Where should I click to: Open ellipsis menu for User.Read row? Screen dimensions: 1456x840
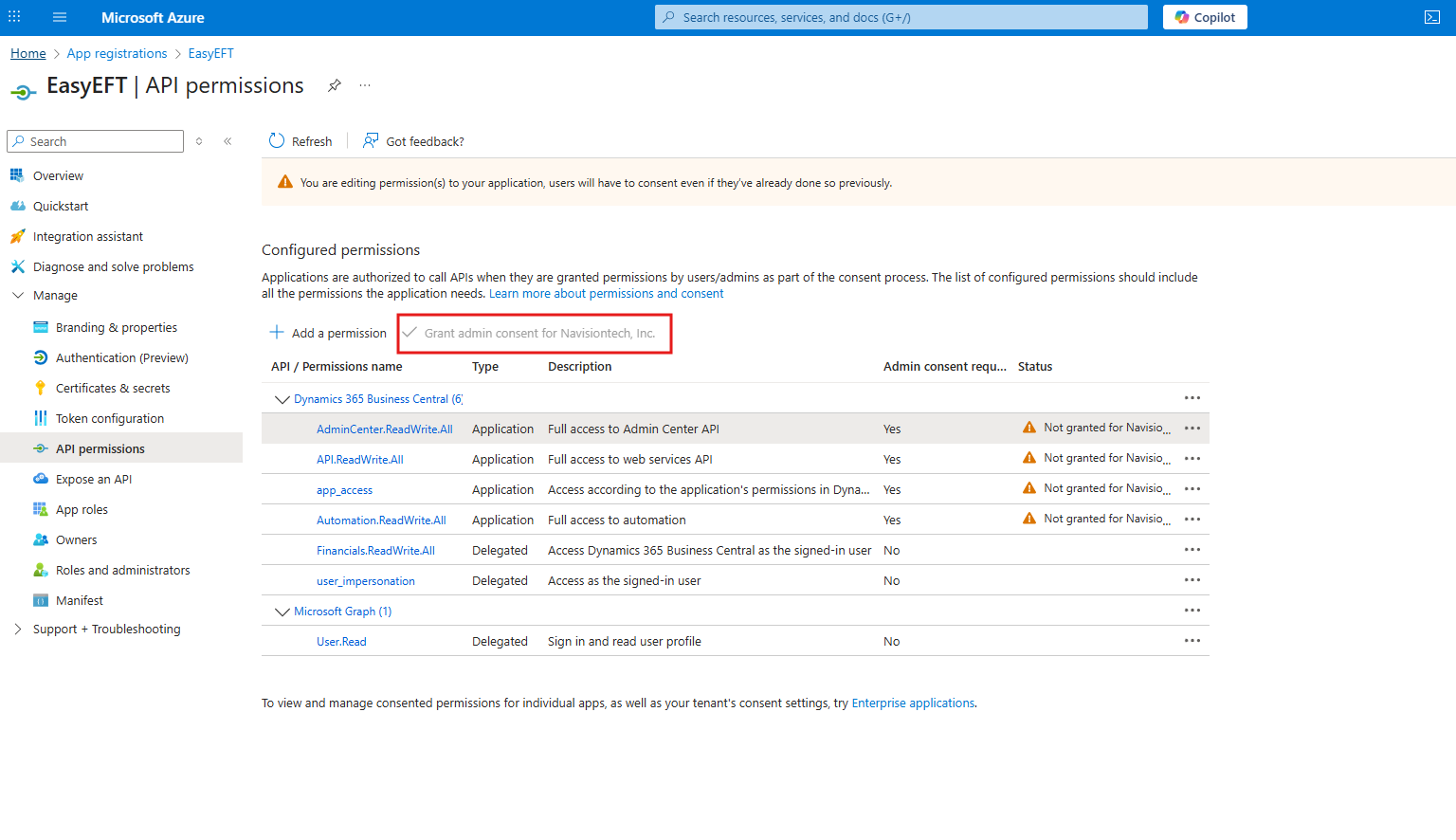pos(1192,641)
